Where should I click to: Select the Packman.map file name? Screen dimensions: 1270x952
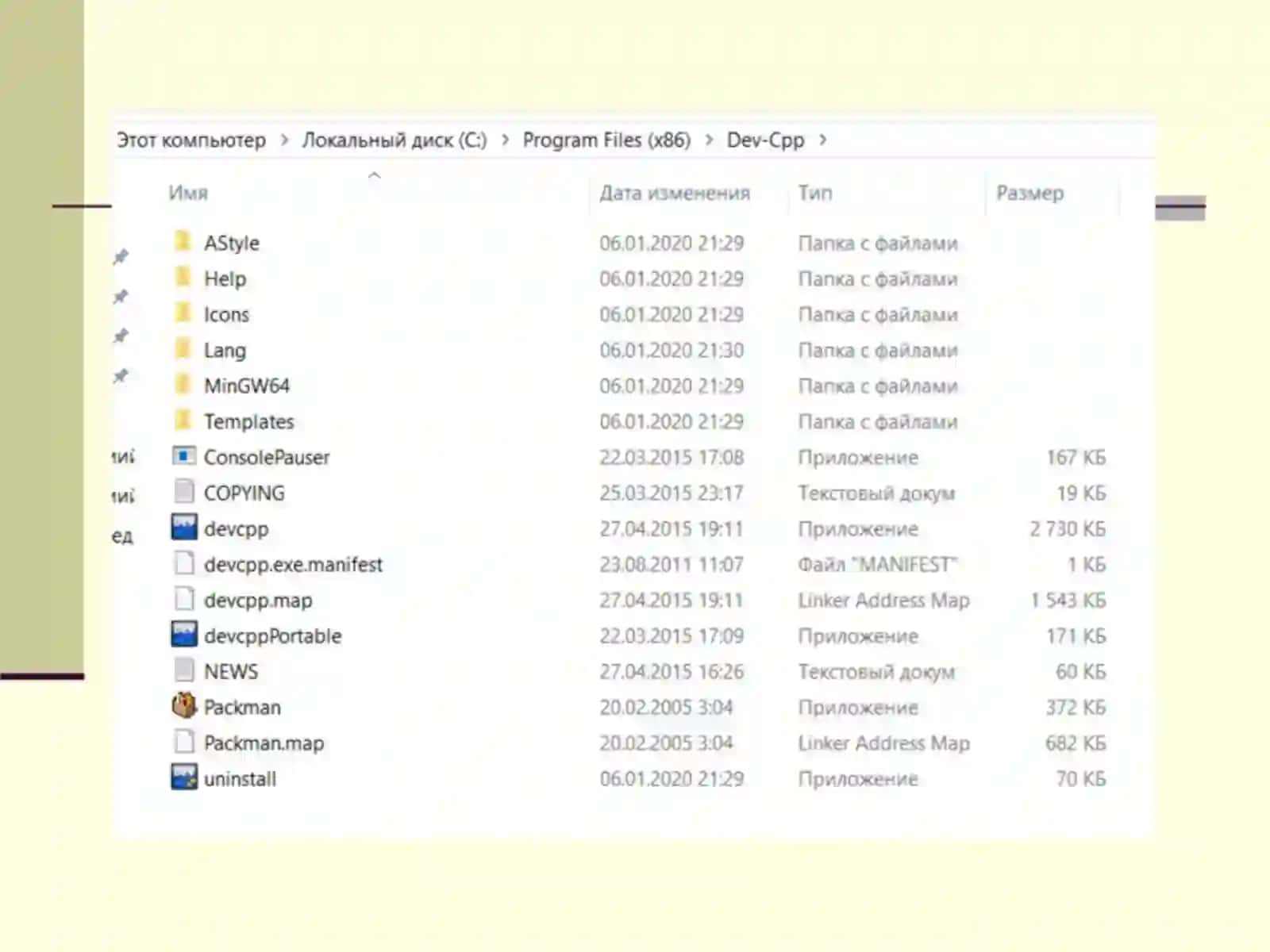pyautogui.click(x=264, y=743)
